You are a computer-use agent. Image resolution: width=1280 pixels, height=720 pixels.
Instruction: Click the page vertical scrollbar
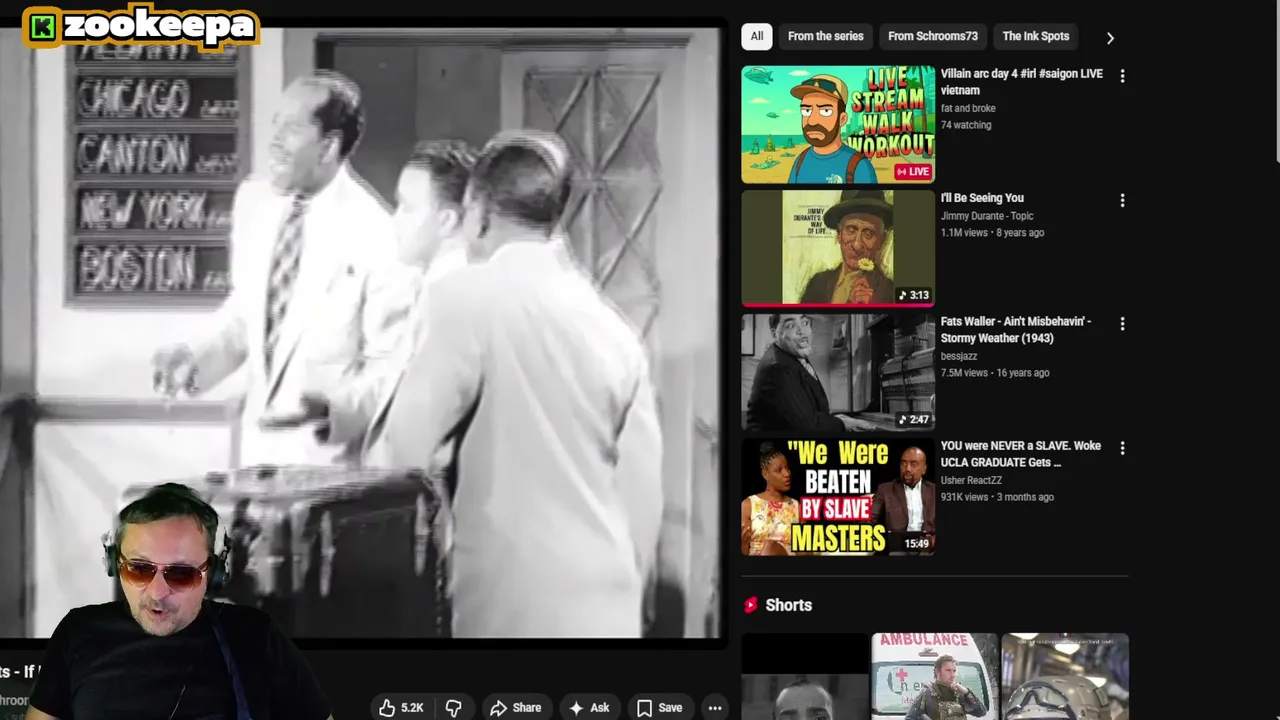click(1275, 80)
